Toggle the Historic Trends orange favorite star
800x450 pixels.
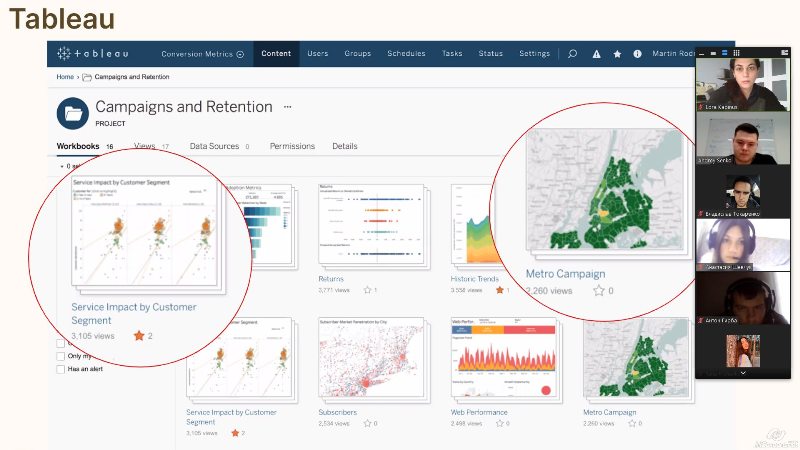[x=499, y=290]
